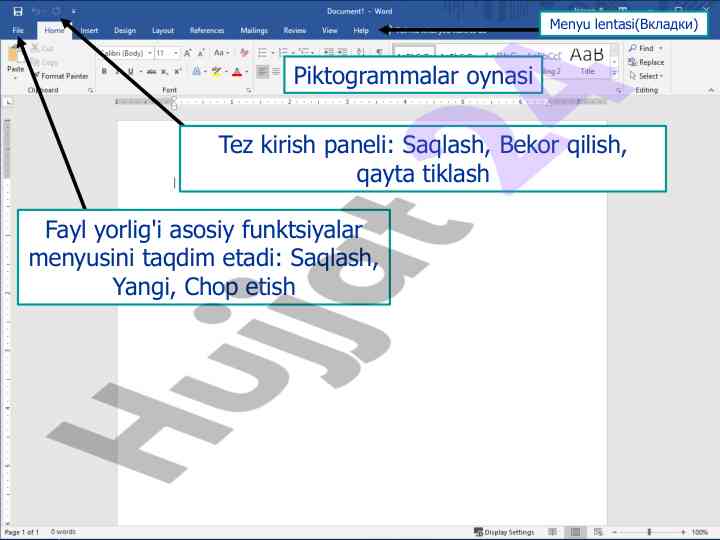Open the Font dialog launcher
Image resolution: width=720 pixels, height=540 pixels.
(x=249, y=91)
